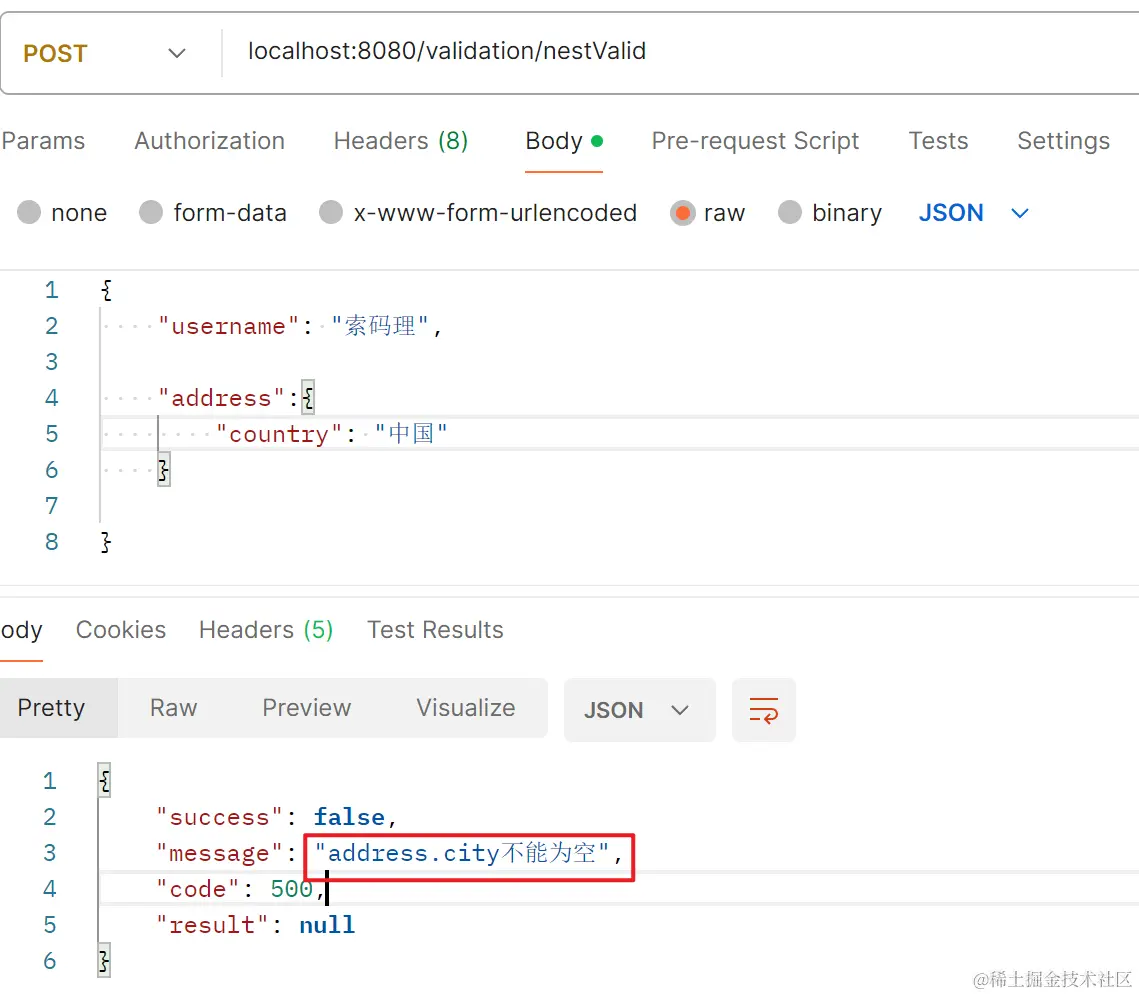Screen dimensions: 1139x996
Task: Select the raw body option
Action: coord(707,213)
